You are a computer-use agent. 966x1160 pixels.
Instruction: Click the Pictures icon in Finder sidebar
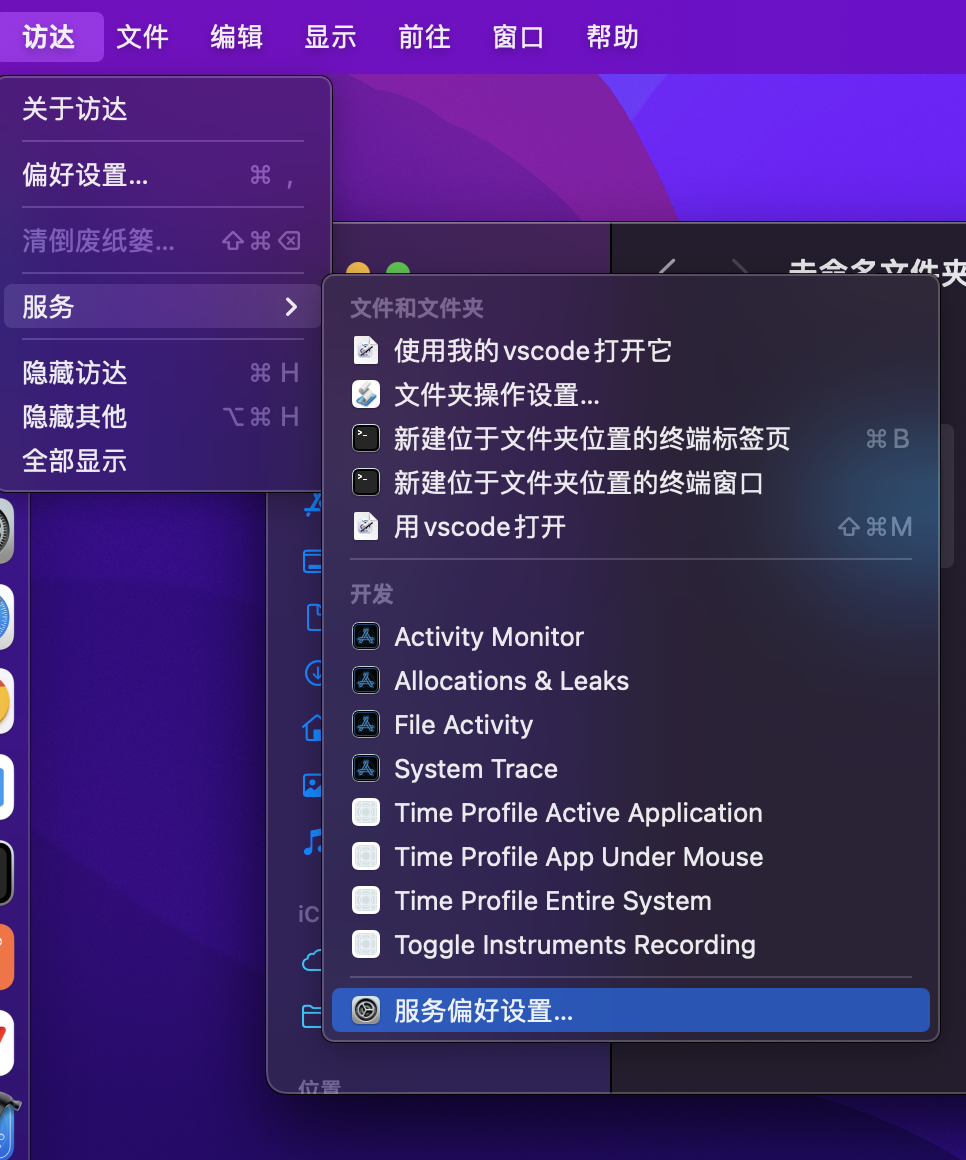[312, 785]
